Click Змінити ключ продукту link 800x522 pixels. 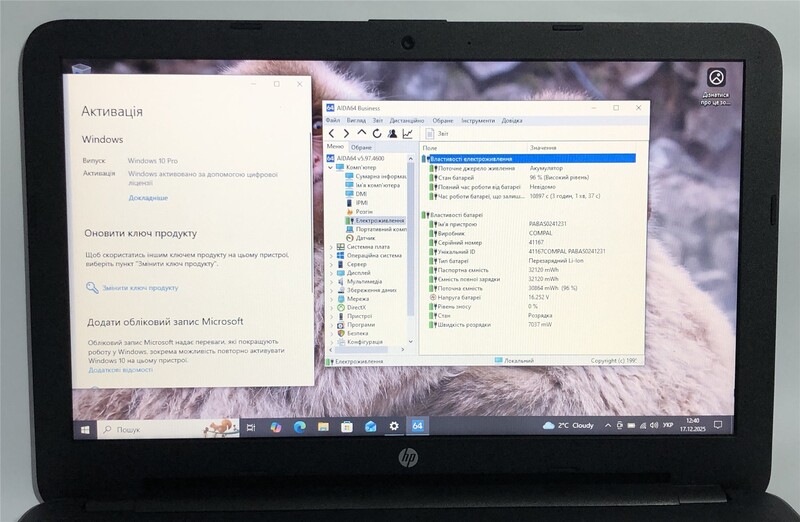140,288
